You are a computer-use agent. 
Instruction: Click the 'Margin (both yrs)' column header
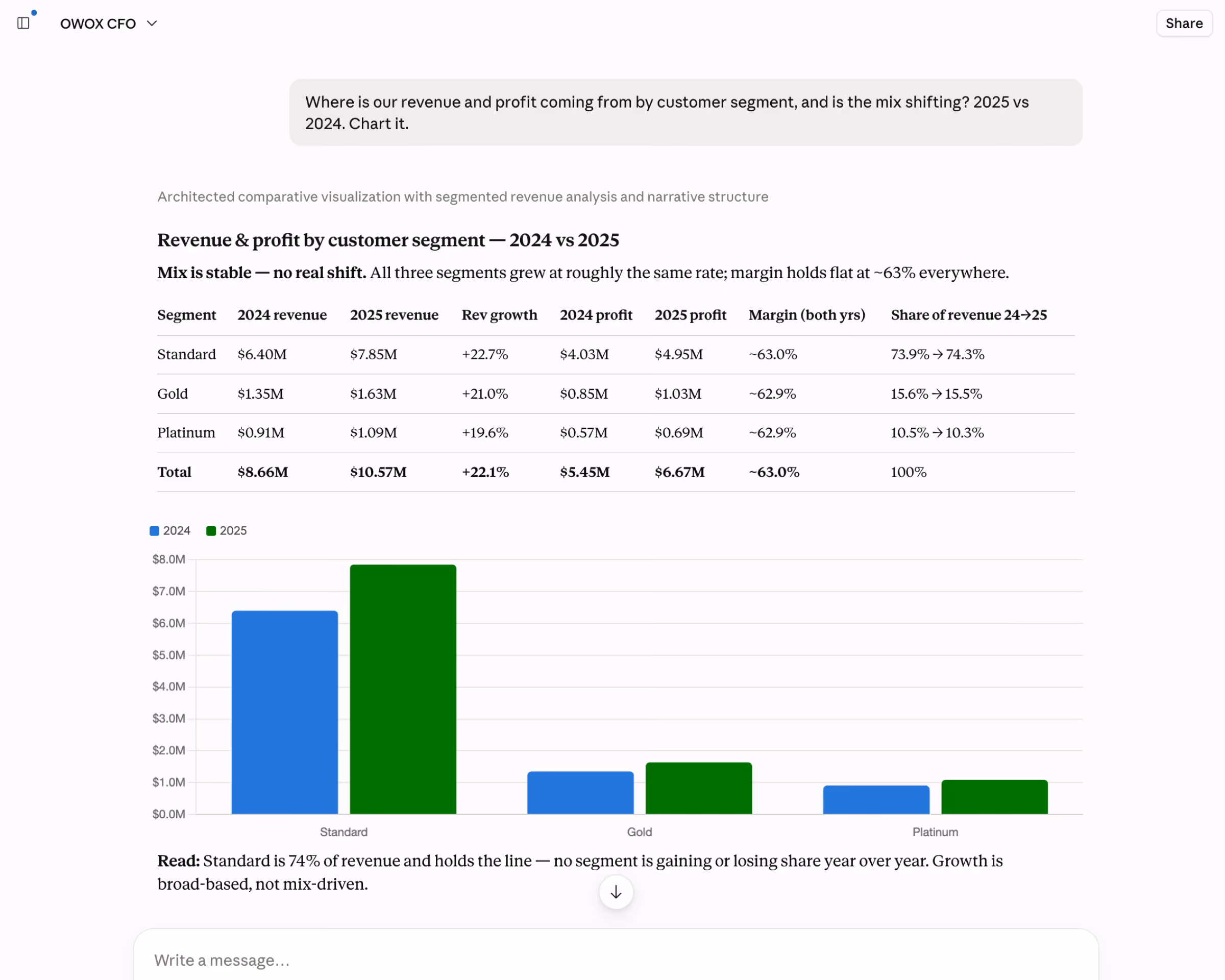[x=807, y=315]
